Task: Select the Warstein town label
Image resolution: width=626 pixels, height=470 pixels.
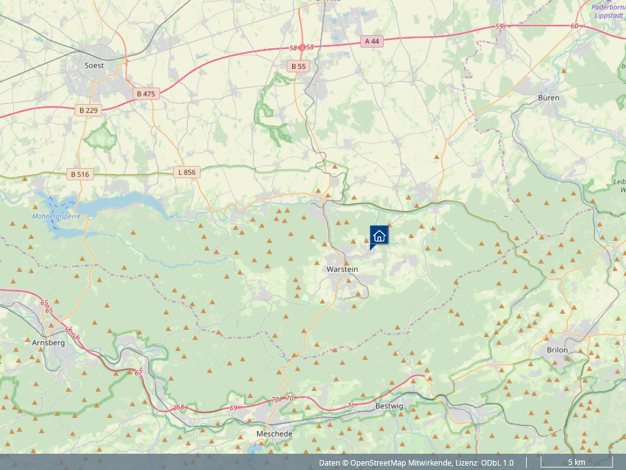Action: [x=342, y=269]
